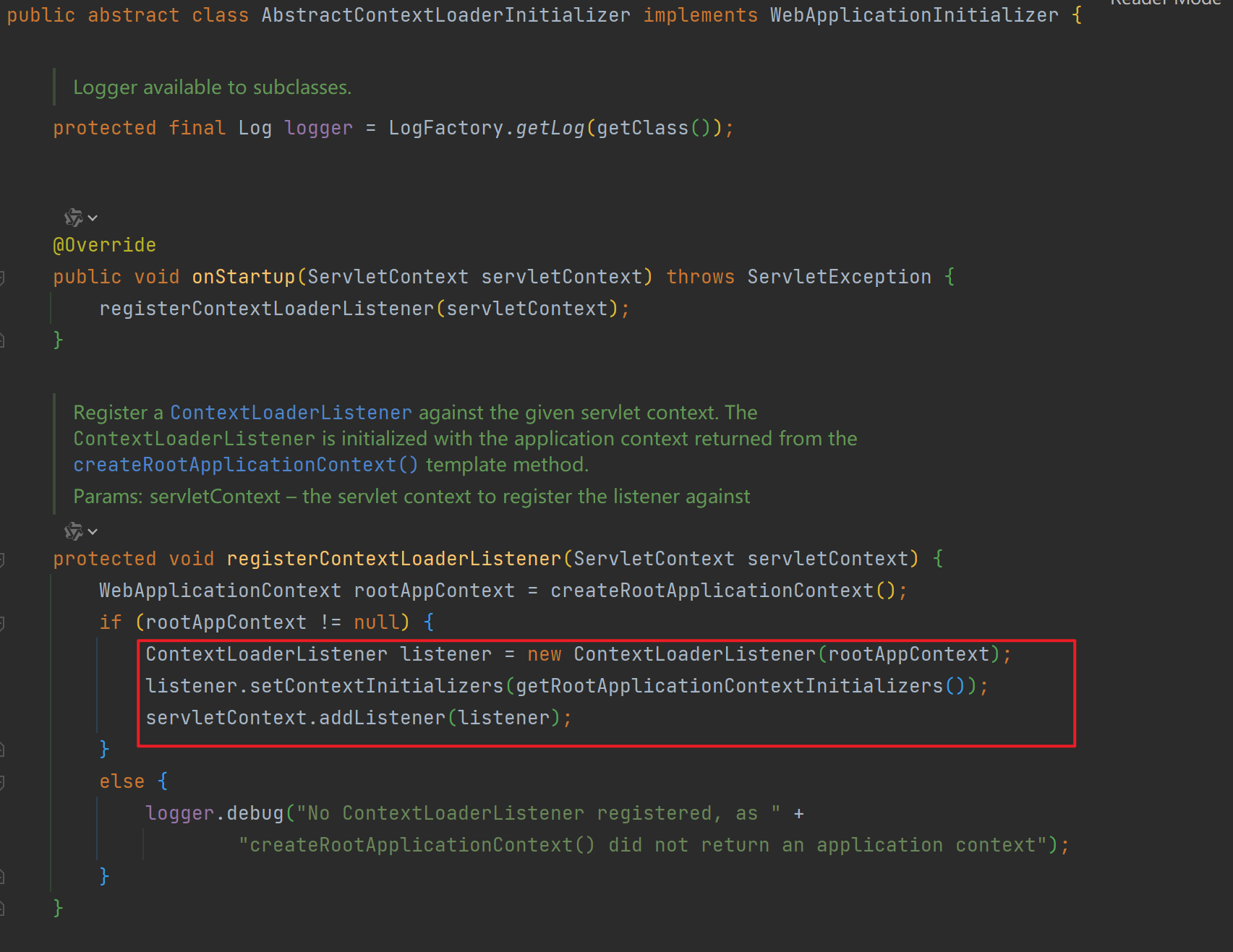Collapse the registerContextLoaderListener method fold marker
The width and height of the screenshot is (1233, 952).
point(2,559)
